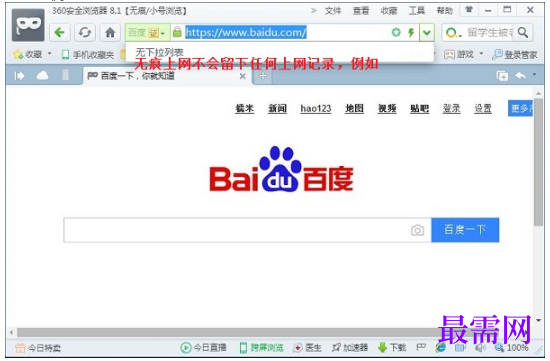Open the 收藏 menu
Screen dimensions: 550x361
[389, 11]
